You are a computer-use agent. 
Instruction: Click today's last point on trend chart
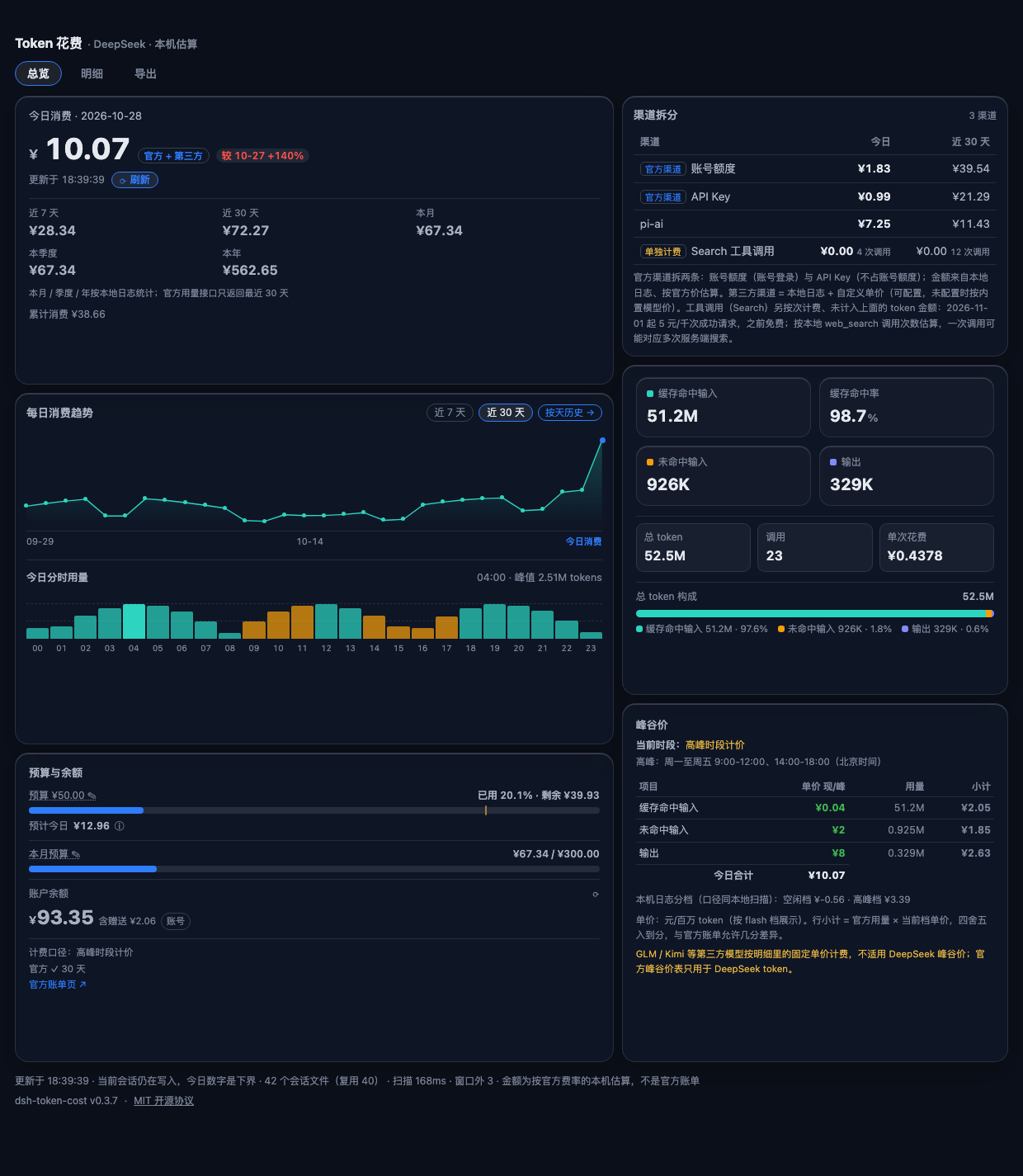(x=602, y=441)
